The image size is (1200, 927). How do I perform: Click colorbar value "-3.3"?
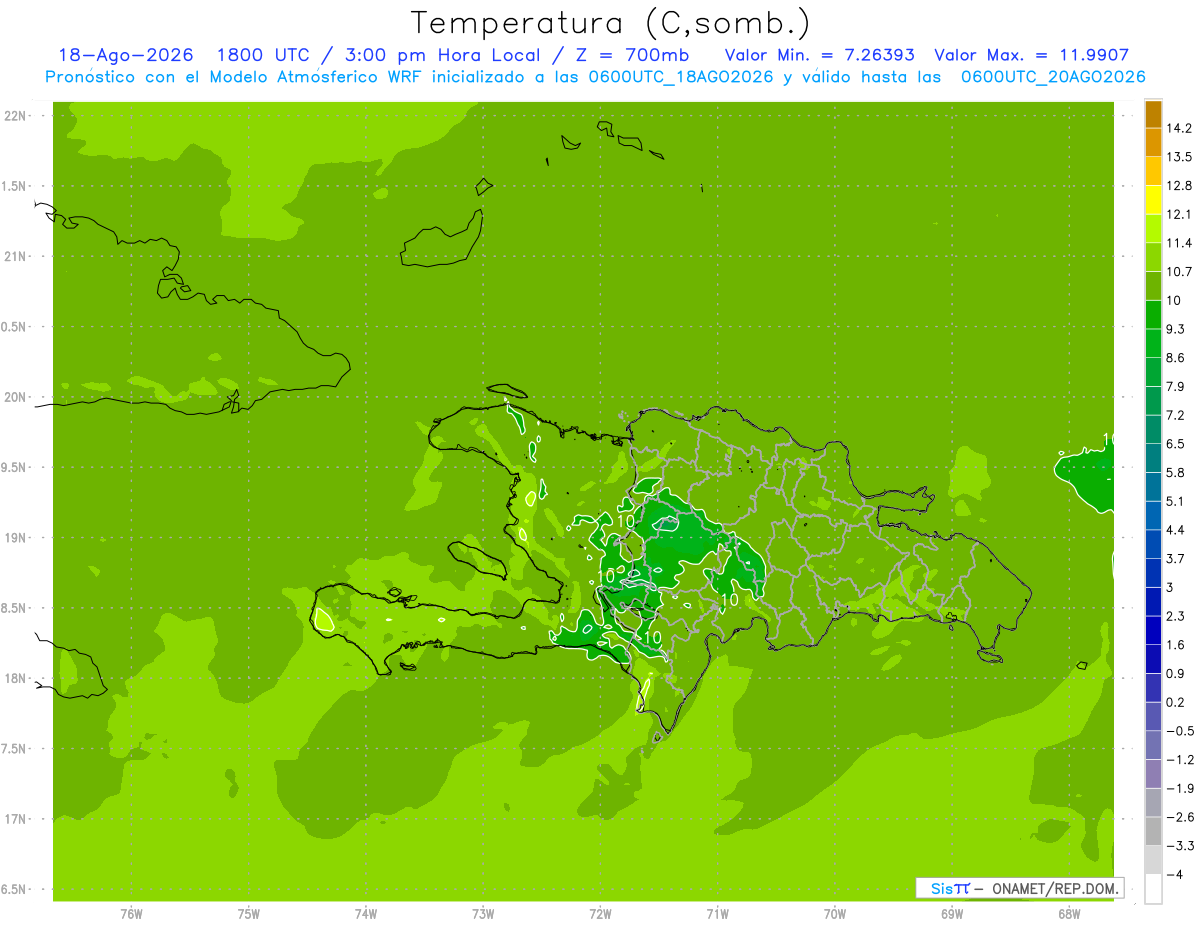[x=1179, y=845]
